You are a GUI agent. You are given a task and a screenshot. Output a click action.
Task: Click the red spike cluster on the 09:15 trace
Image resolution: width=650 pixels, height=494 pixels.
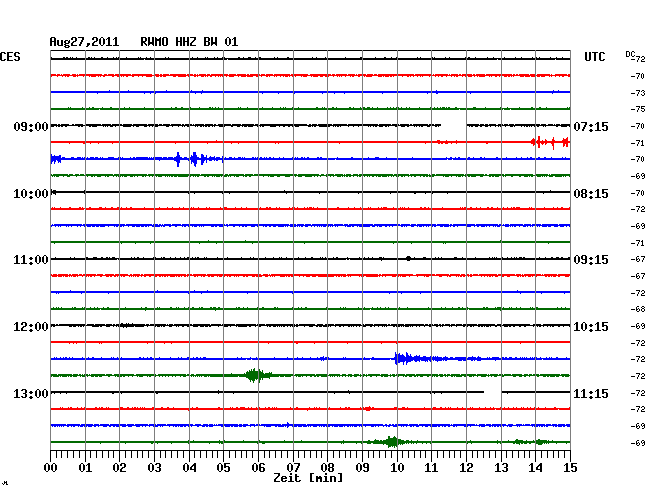[550, 142]
